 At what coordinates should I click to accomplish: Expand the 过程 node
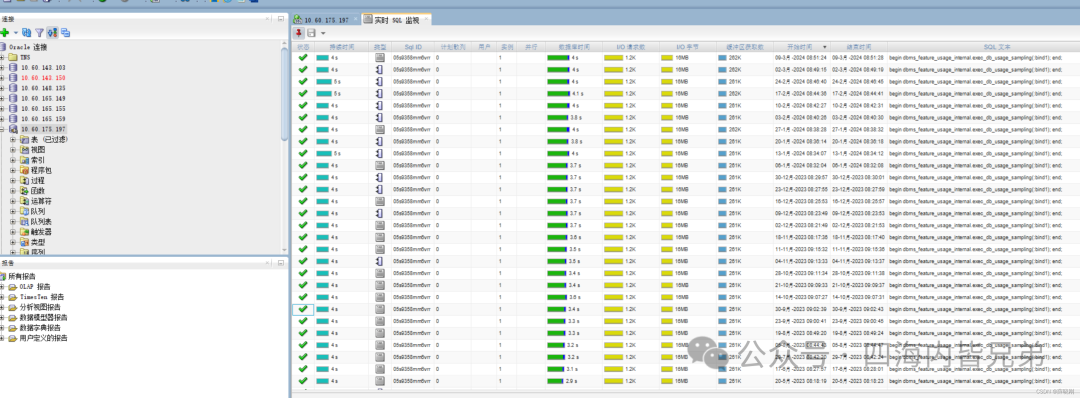pos(13,180)
